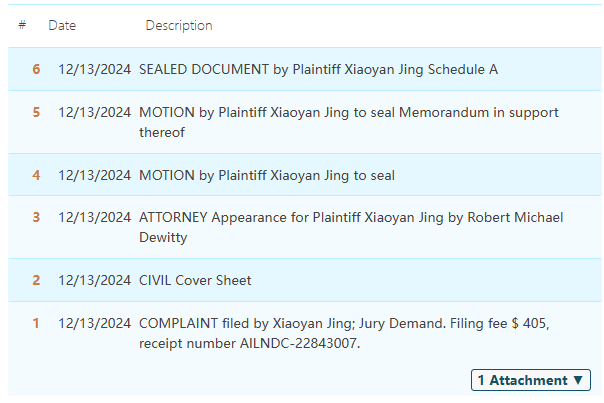
Task: Select the SEALED DOCUMENT Schedule A description
Action: 318,69
